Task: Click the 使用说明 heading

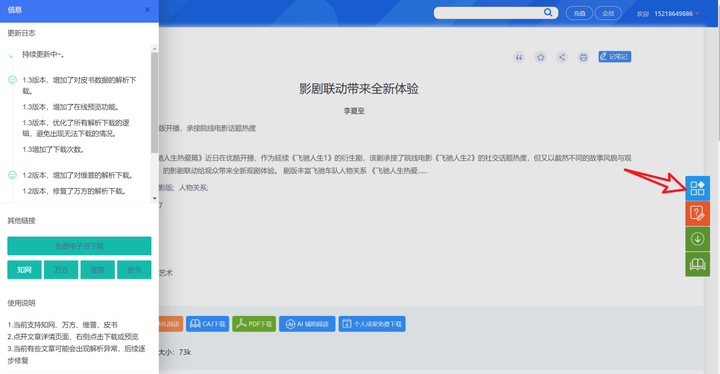Action: point(21,303)
